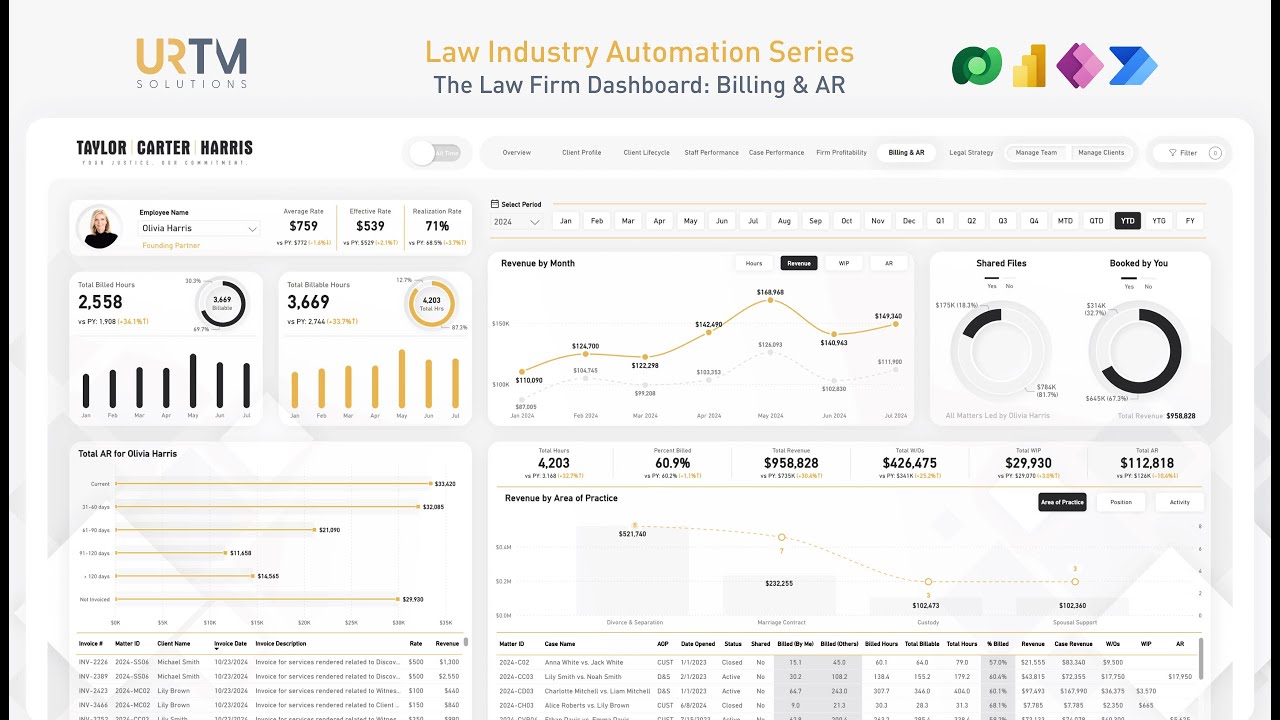Click Olivia Harris profile photo
Viewport: 1280px width, 720px height.
tap(100, 228)
